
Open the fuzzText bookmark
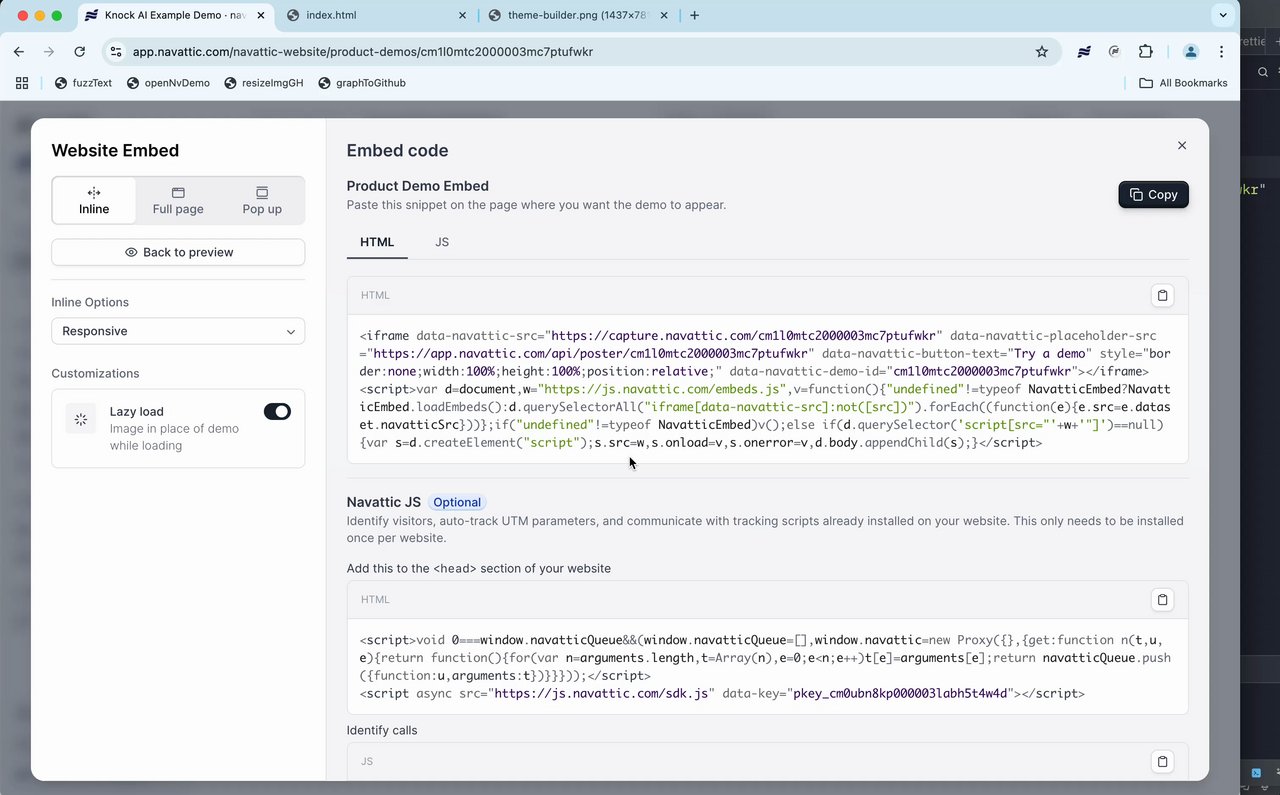pyautogui.click(x=83, y=83)
